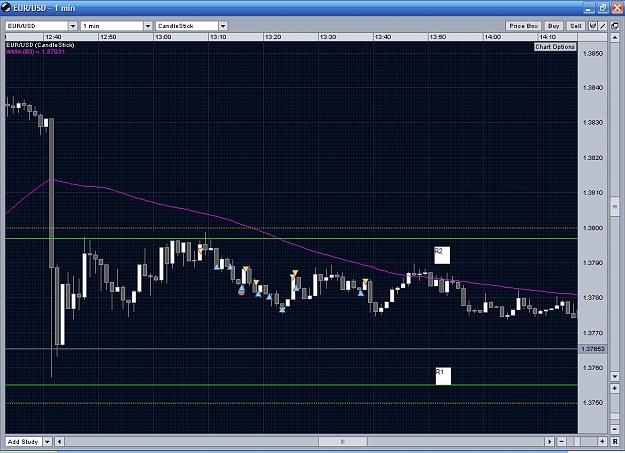Click the 1.3800 price axis label

pos(593,228)
